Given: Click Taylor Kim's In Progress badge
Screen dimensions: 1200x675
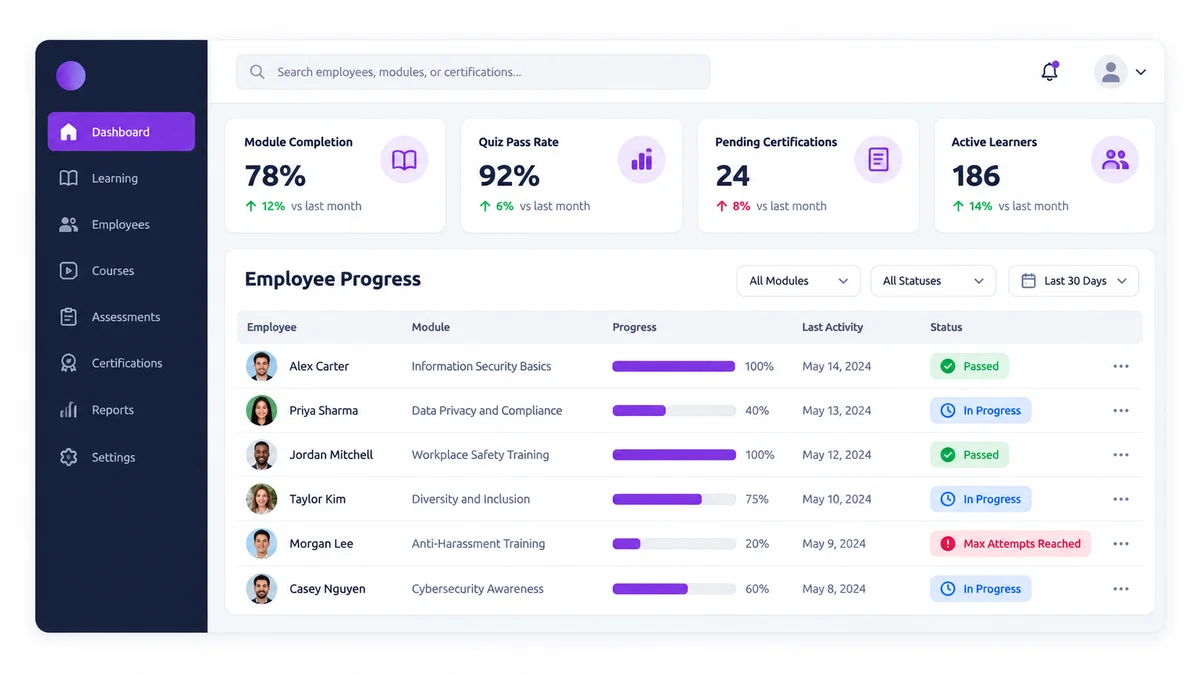Looking at the screenshot, I should click(980, 499).
